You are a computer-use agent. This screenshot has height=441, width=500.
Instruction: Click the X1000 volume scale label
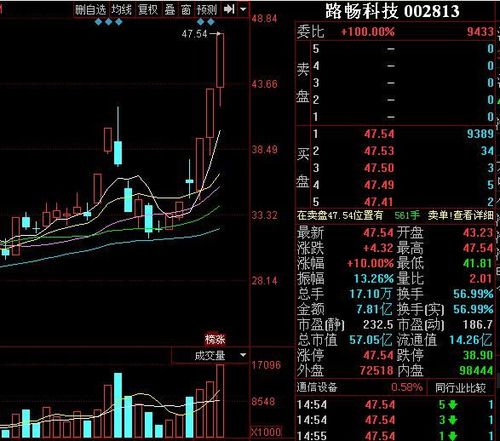pyautogui.click(x=266, y=432)
